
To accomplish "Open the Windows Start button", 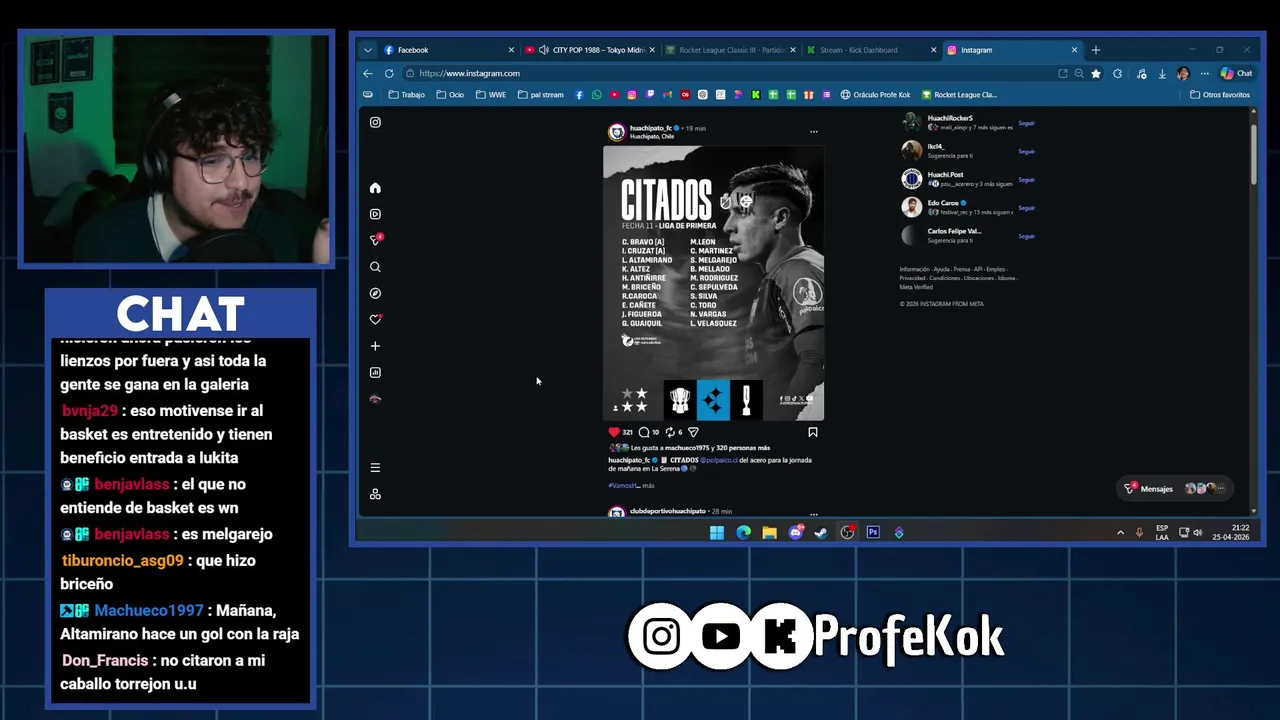I will point(717,532).
